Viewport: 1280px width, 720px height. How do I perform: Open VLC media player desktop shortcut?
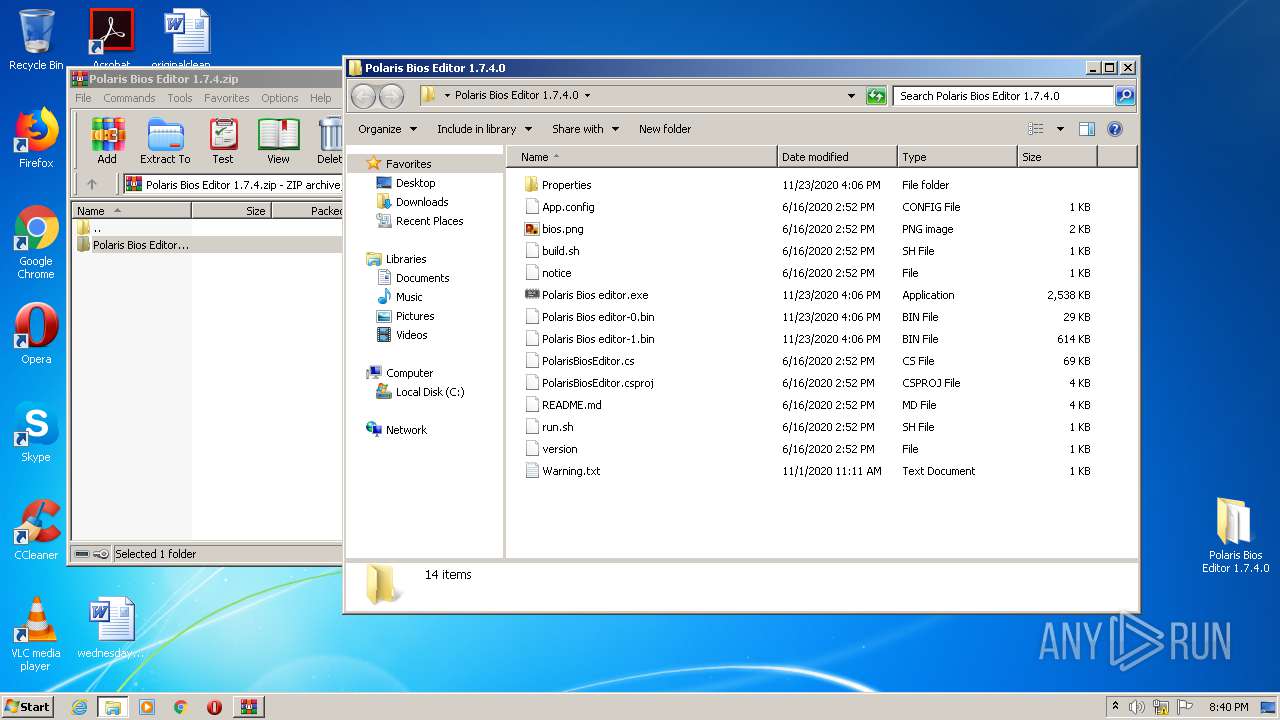(36, 634)
